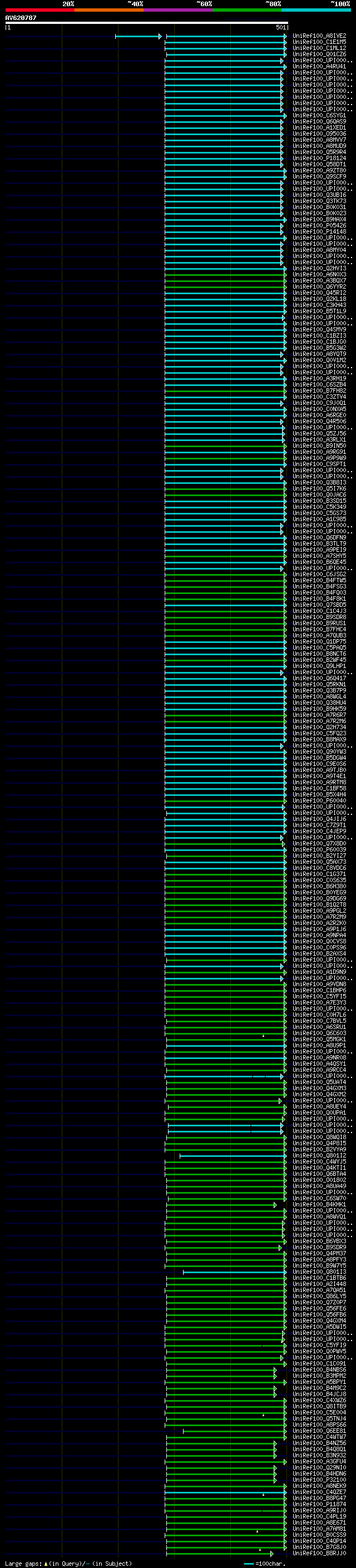The image size is (356, 1568).
Task: Select hit label UniRef100_B4FTW5
Action: 319,580
